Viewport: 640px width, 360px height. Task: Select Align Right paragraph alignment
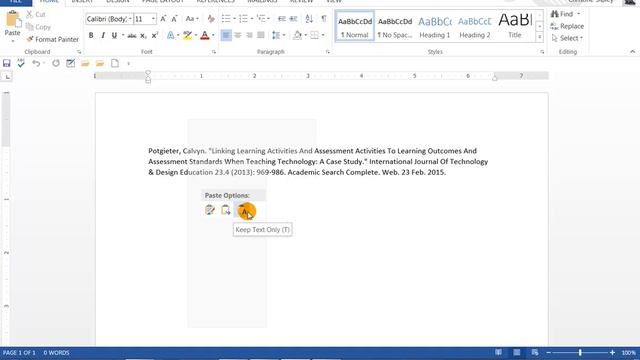click(249, 36)
